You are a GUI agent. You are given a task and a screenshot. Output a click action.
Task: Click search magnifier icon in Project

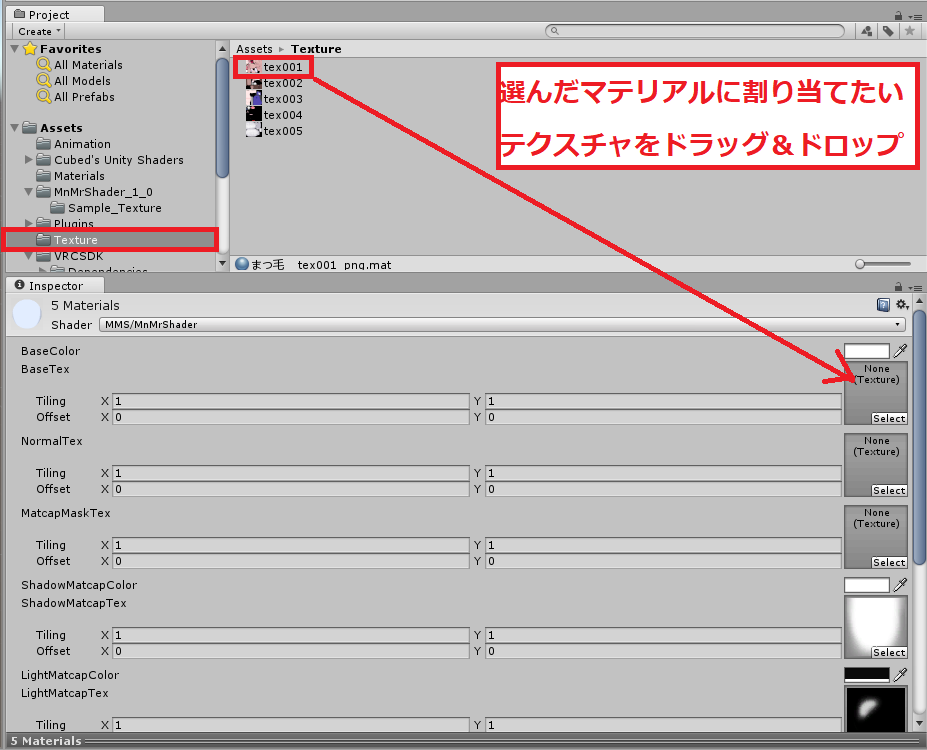click(555, 31)
